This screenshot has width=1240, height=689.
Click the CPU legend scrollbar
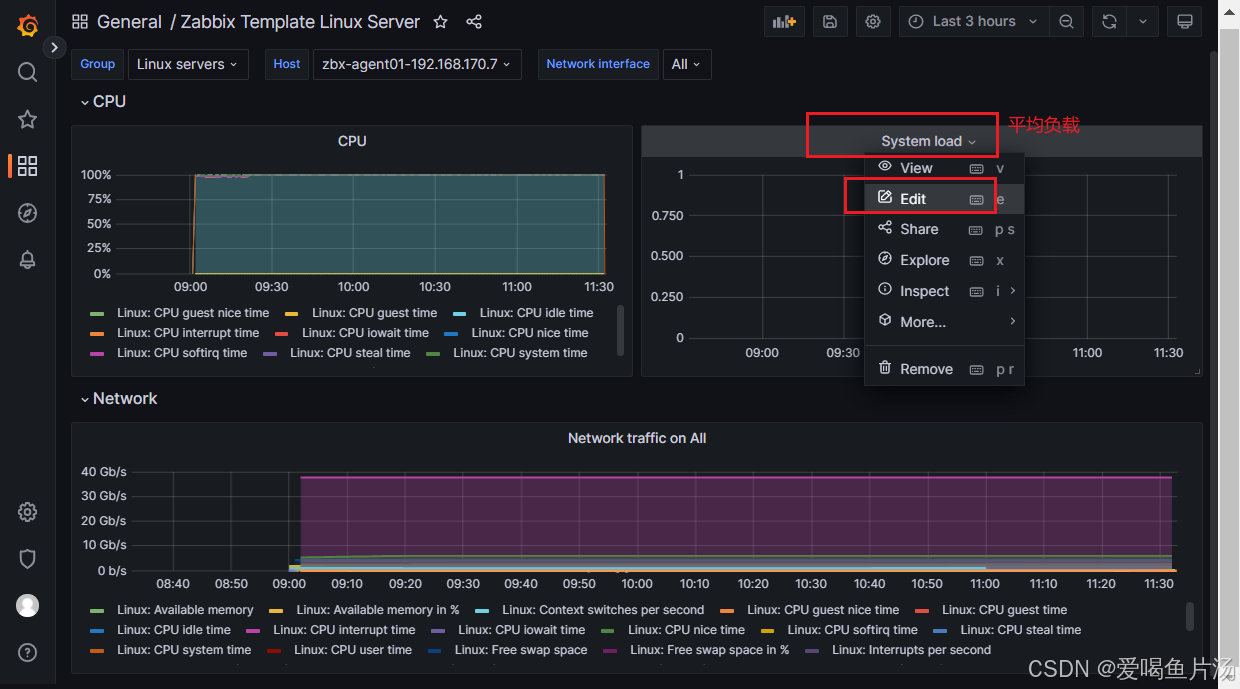pos(620,330)
